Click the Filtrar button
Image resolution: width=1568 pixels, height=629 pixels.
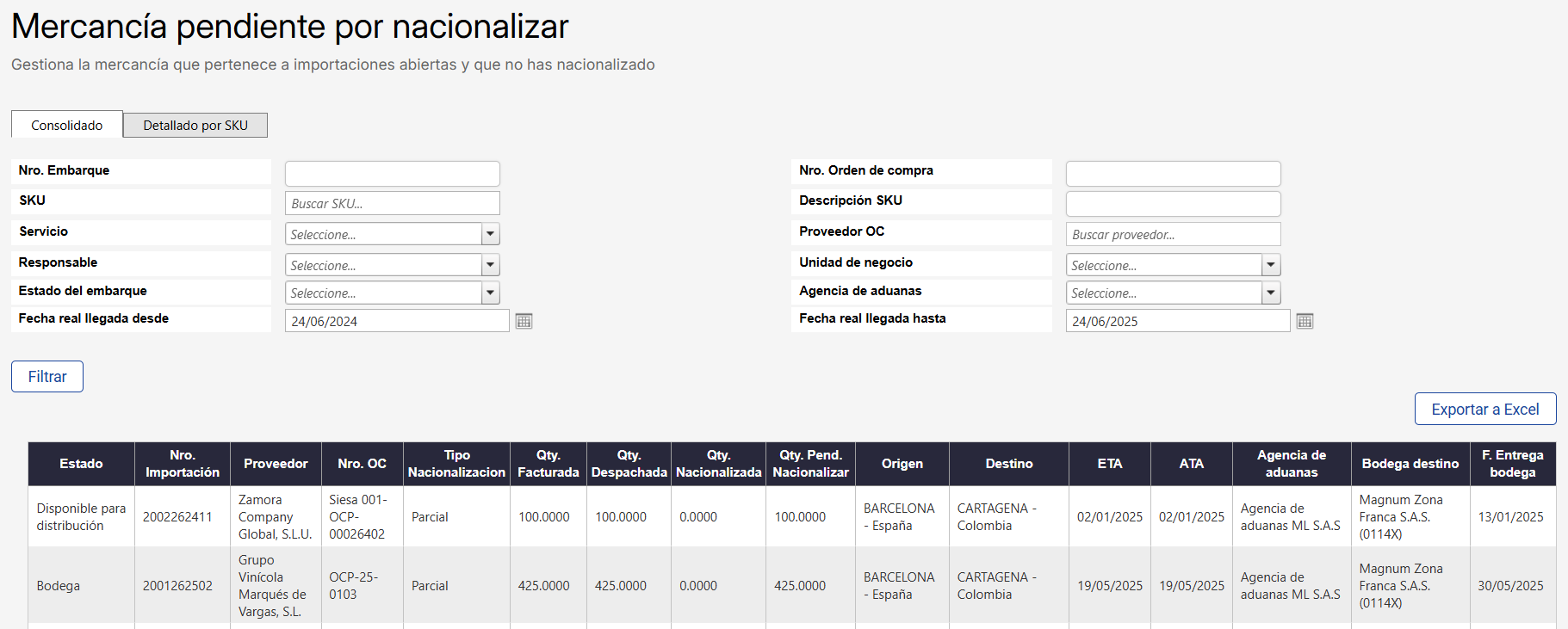coord(47,377)
